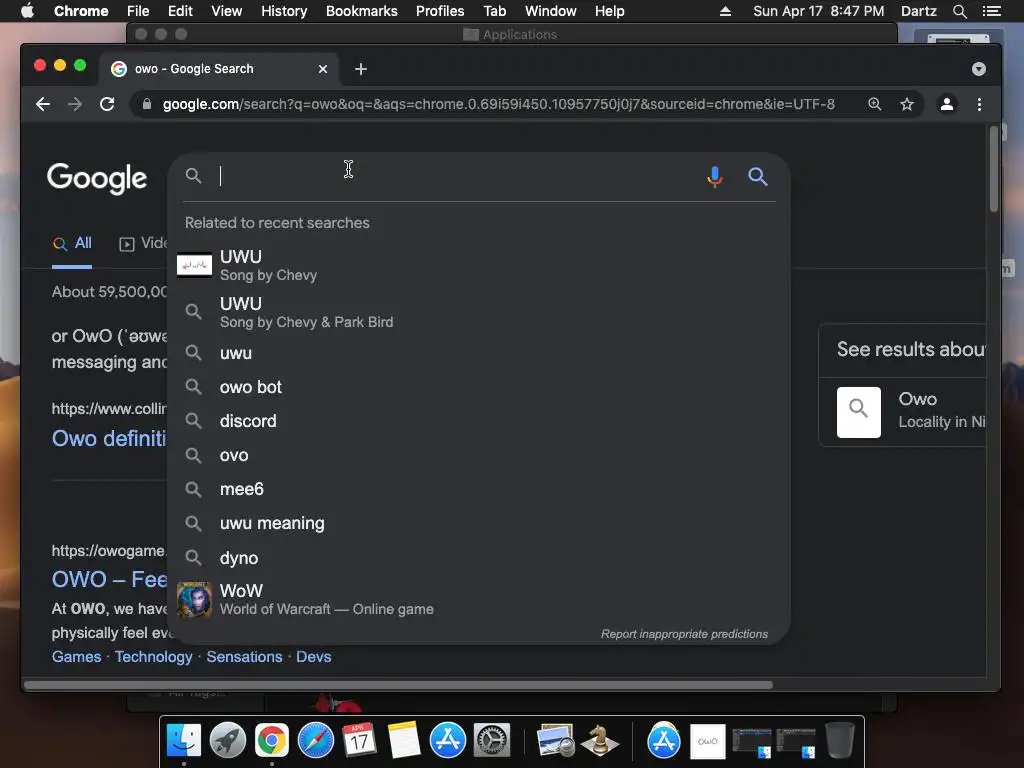Go back with the browser back arrow
This screenshot has width=1024, height=768.
click(43, 104)
